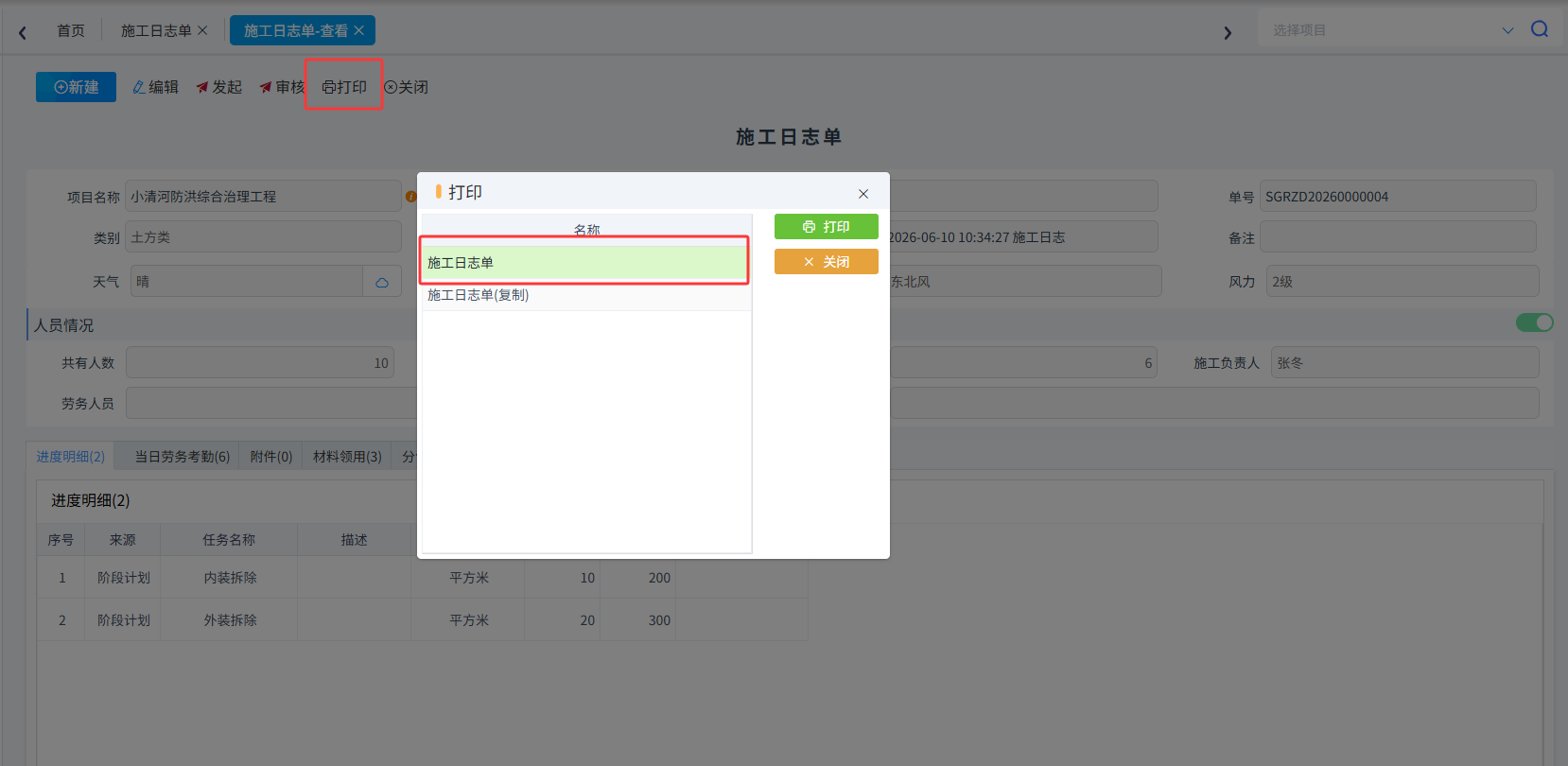The width and height of the screenshot is (1568, 766).
Task: Click the 审核 toolbar item
Action: (282, 87)
